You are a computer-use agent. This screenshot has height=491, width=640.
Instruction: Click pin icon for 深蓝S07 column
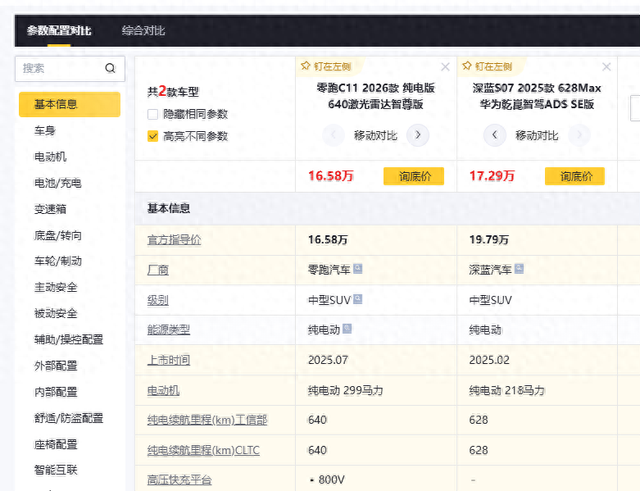pos(467,66)
